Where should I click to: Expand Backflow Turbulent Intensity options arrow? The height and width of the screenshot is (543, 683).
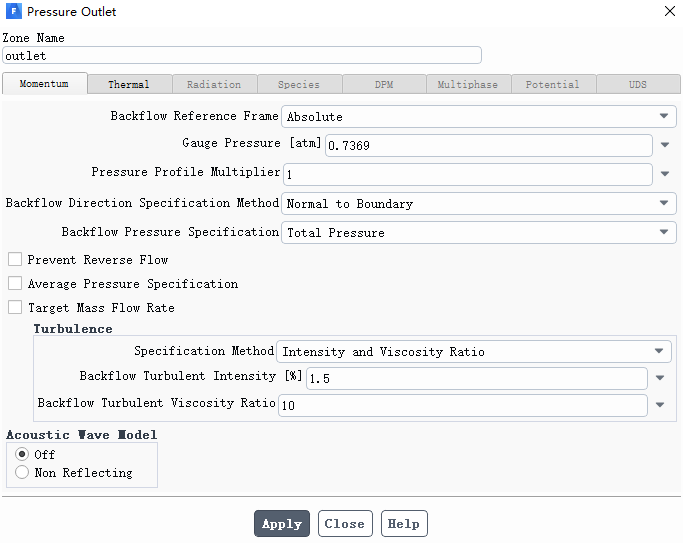tap(660, 379)
